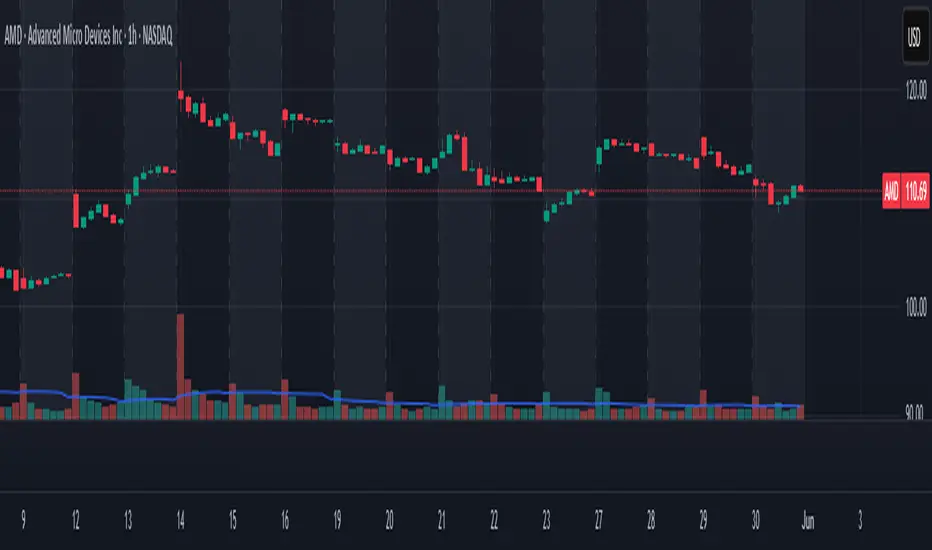Click the Jun label on time axis

pyautogui.click(x=808, y=521)
